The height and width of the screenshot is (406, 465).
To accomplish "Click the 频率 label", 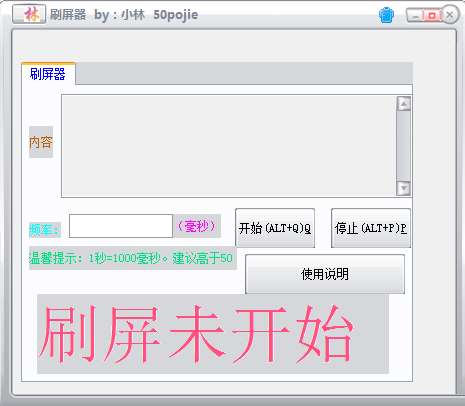I will click(x=45, y=230).
